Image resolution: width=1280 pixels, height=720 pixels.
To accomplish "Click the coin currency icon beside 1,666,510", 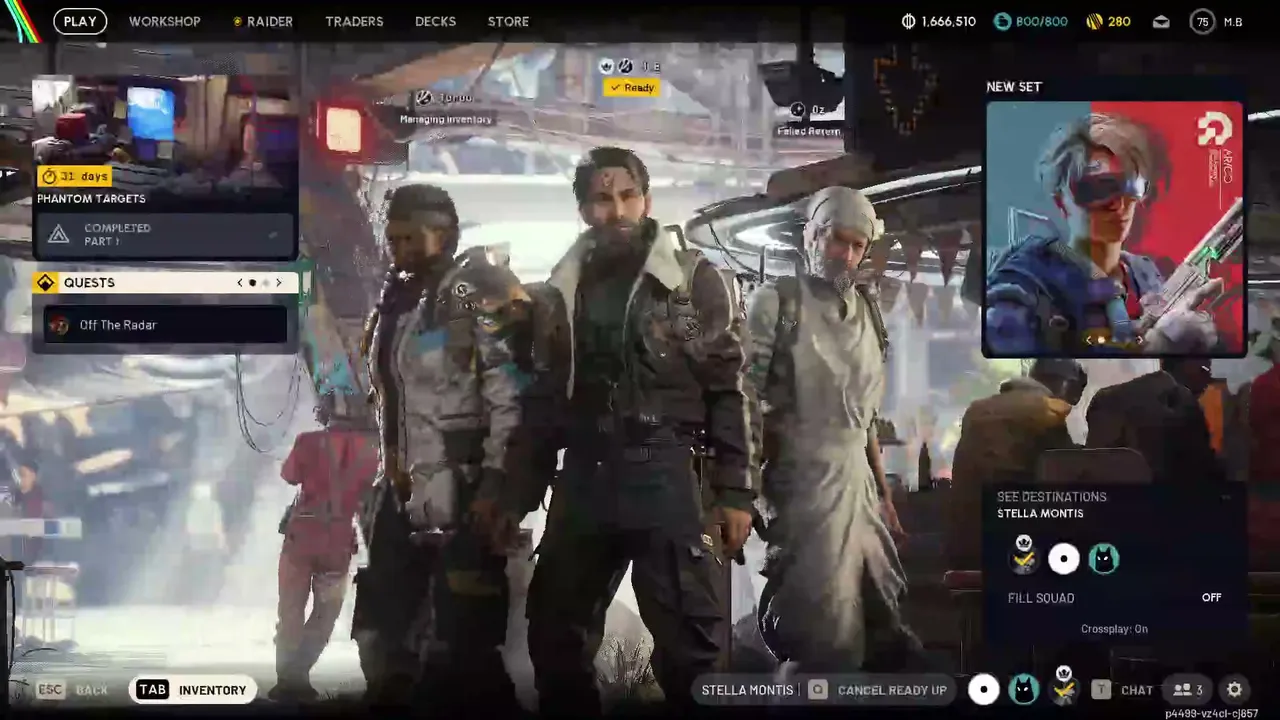I will pos(908,21).
